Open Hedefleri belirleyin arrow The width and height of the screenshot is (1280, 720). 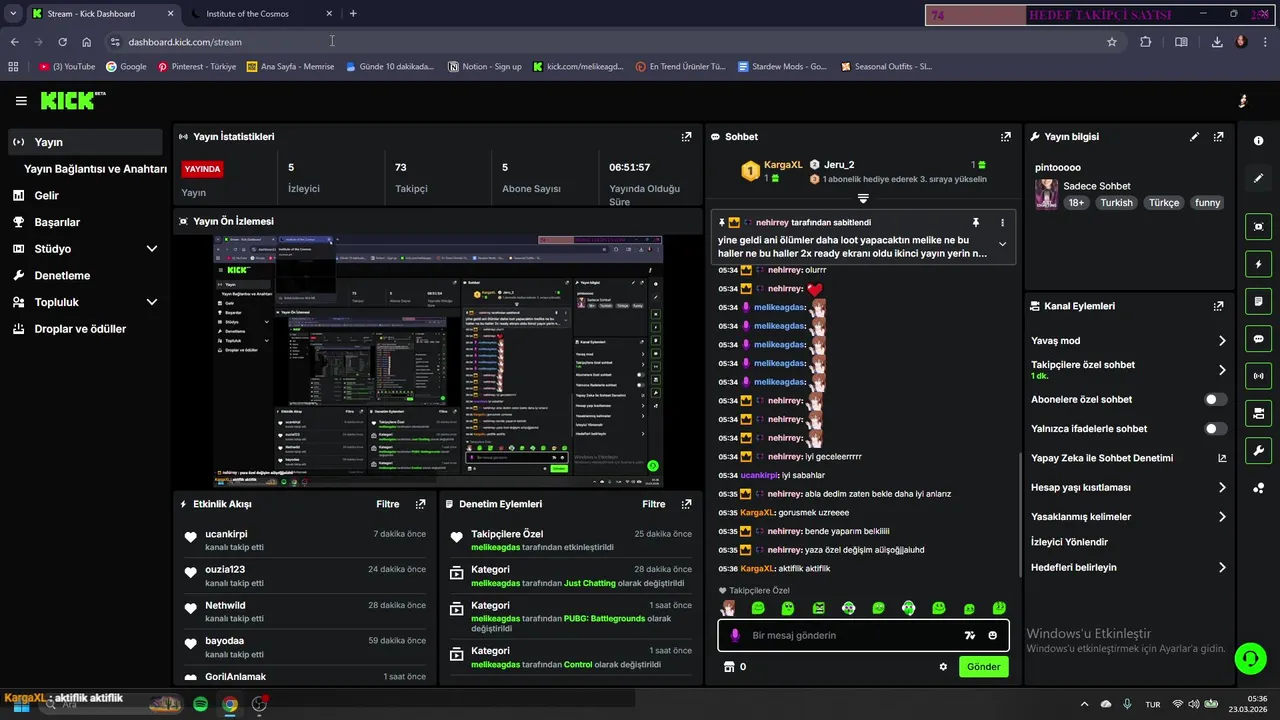pyautogui.click(x=1222, y=567)
